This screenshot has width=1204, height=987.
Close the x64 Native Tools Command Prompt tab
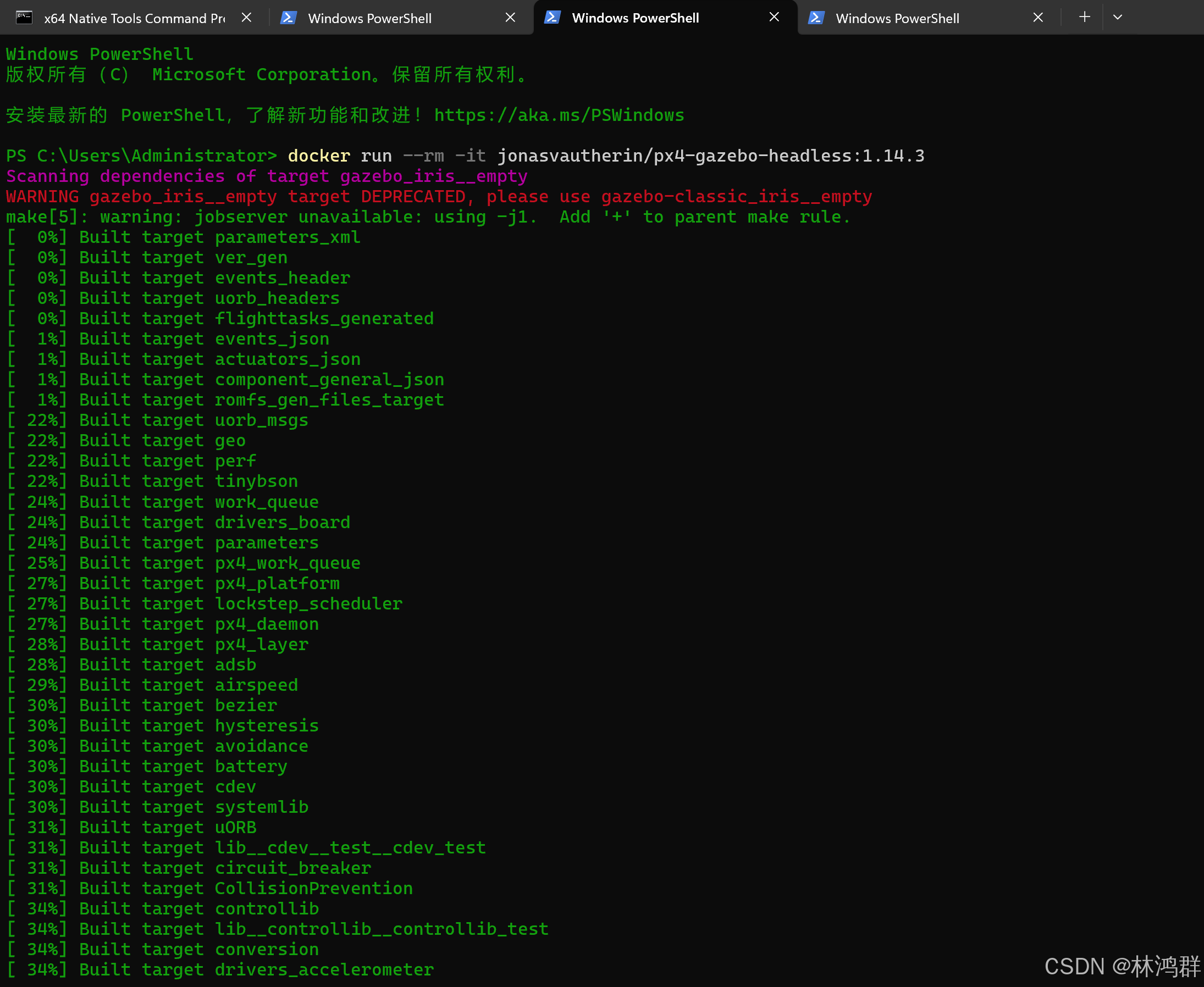[246, 18]
